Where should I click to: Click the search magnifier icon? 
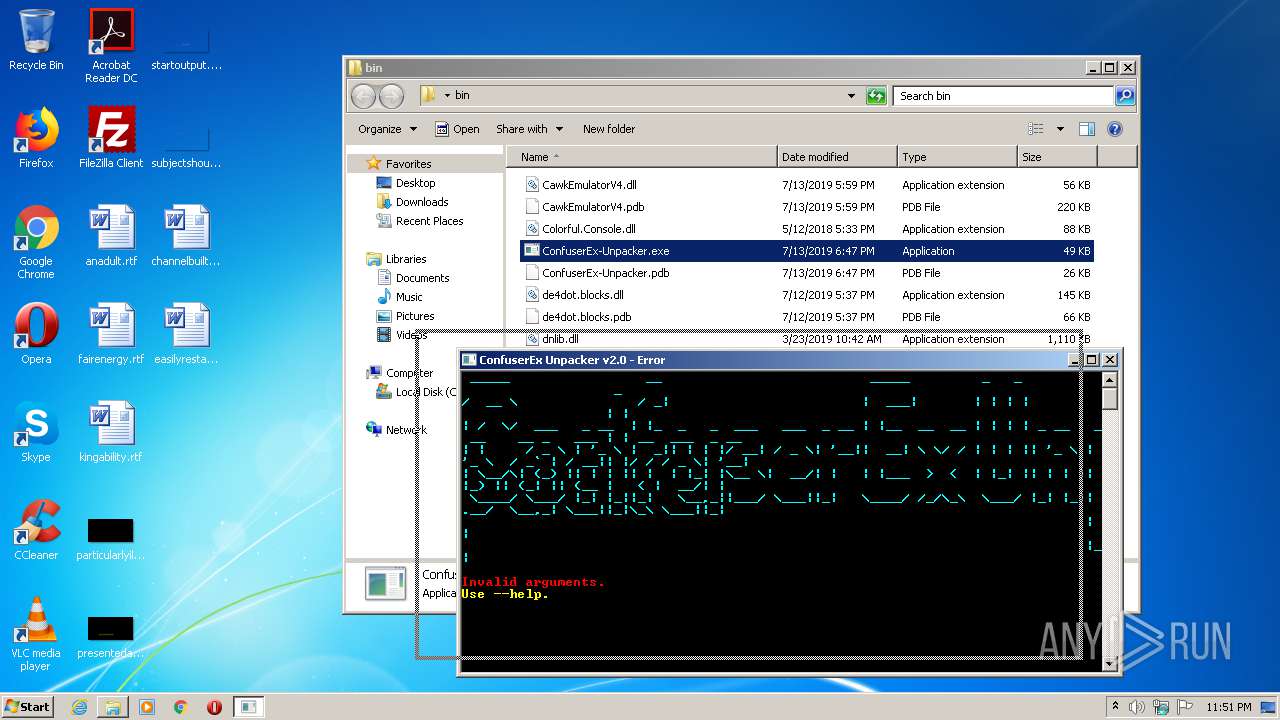(1125, 96)
